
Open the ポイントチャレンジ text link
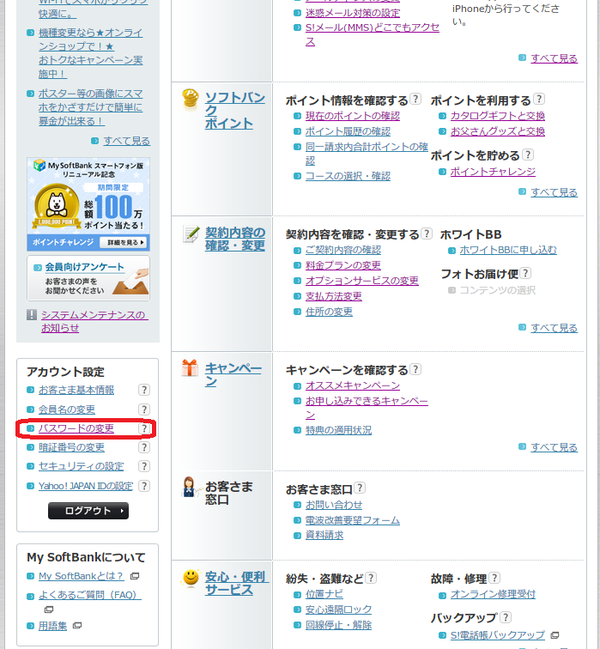(493, 171)
